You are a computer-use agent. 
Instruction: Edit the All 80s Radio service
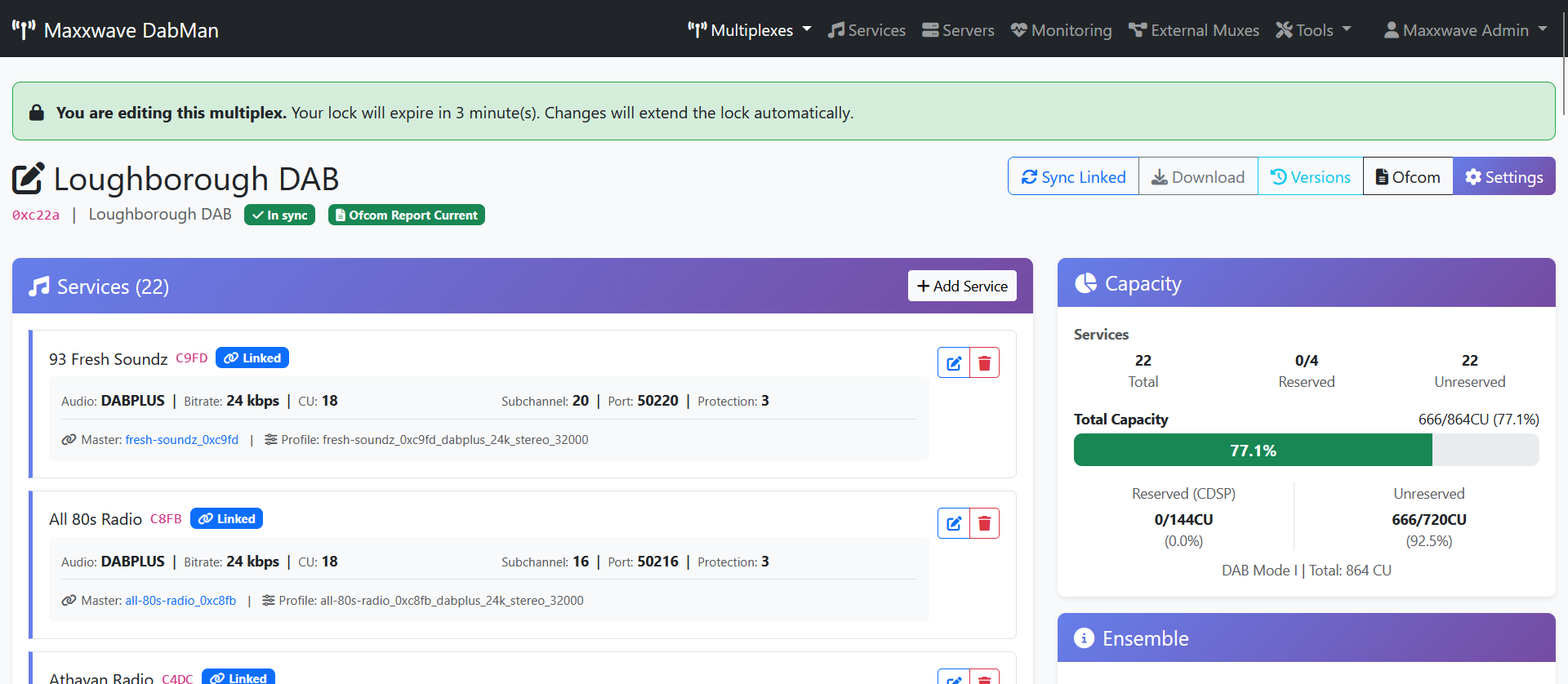[x=953, y=523]
